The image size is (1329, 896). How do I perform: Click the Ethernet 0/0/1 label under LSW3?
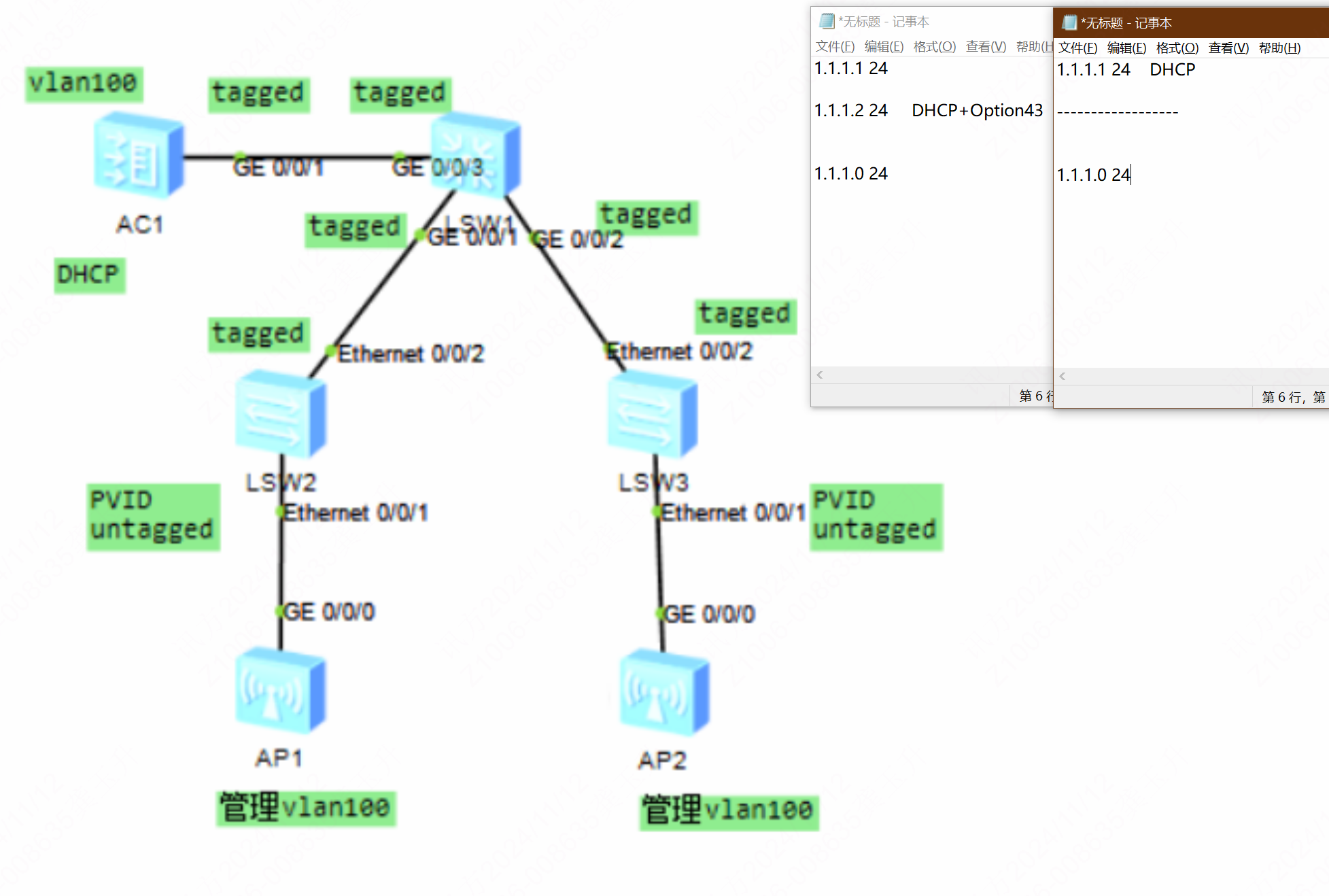pyautogui.click(x=733, y=513)
